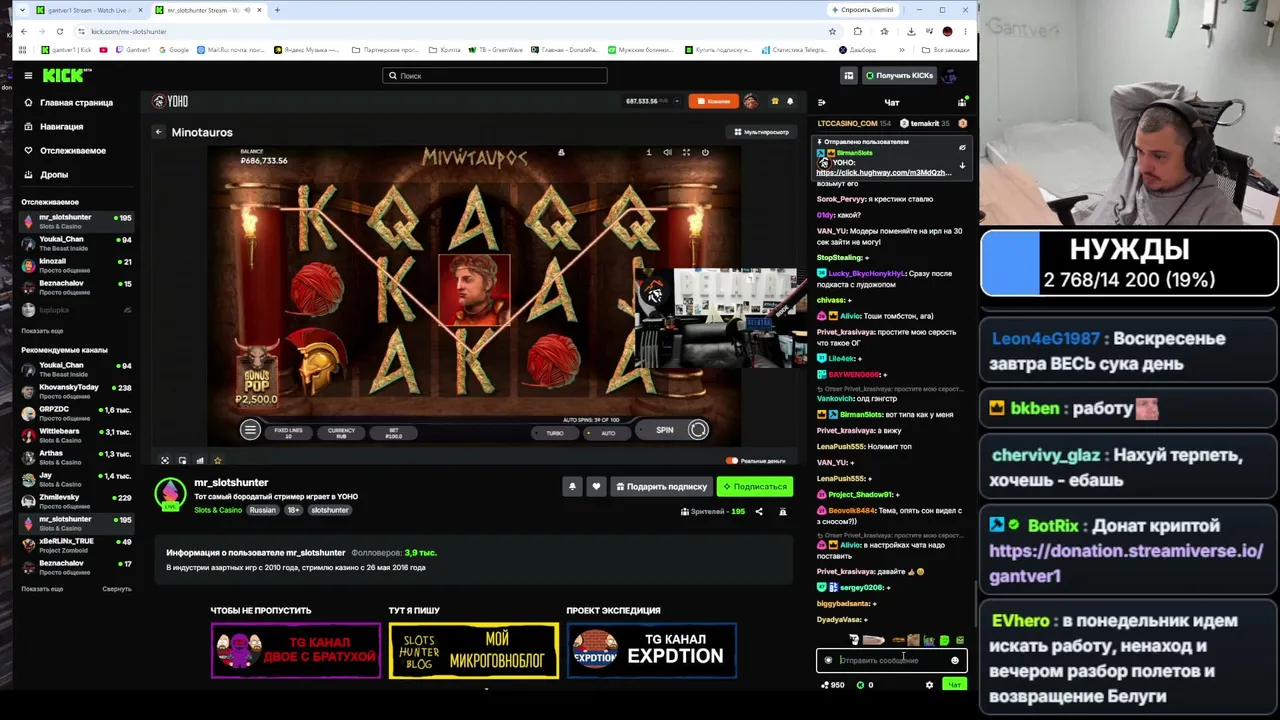The width and height of the screenshot is (1280, 720).
Task: Toggle the Реальные деньги switch
Action: [x=732, y=461]
